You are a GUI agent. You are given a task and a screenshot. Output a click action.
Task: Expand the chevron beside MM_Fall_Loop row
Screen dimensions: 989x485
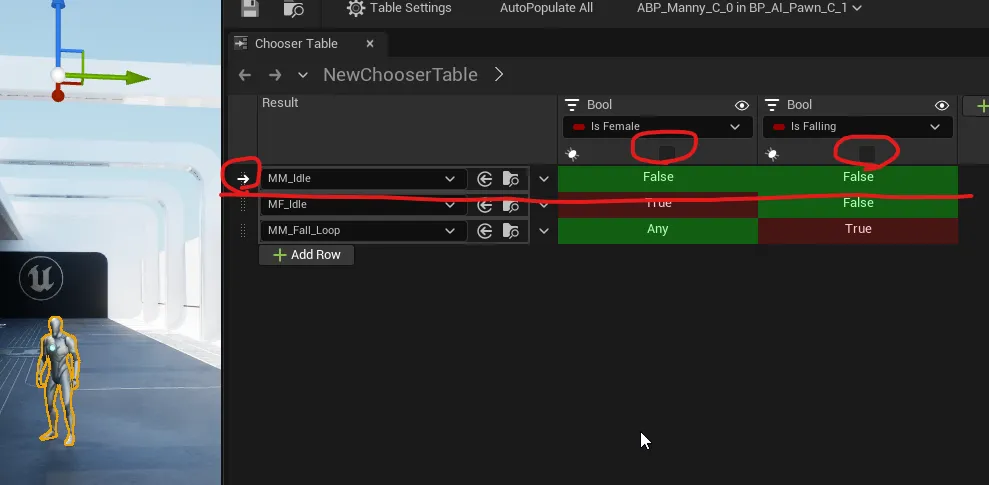point(544,231)
